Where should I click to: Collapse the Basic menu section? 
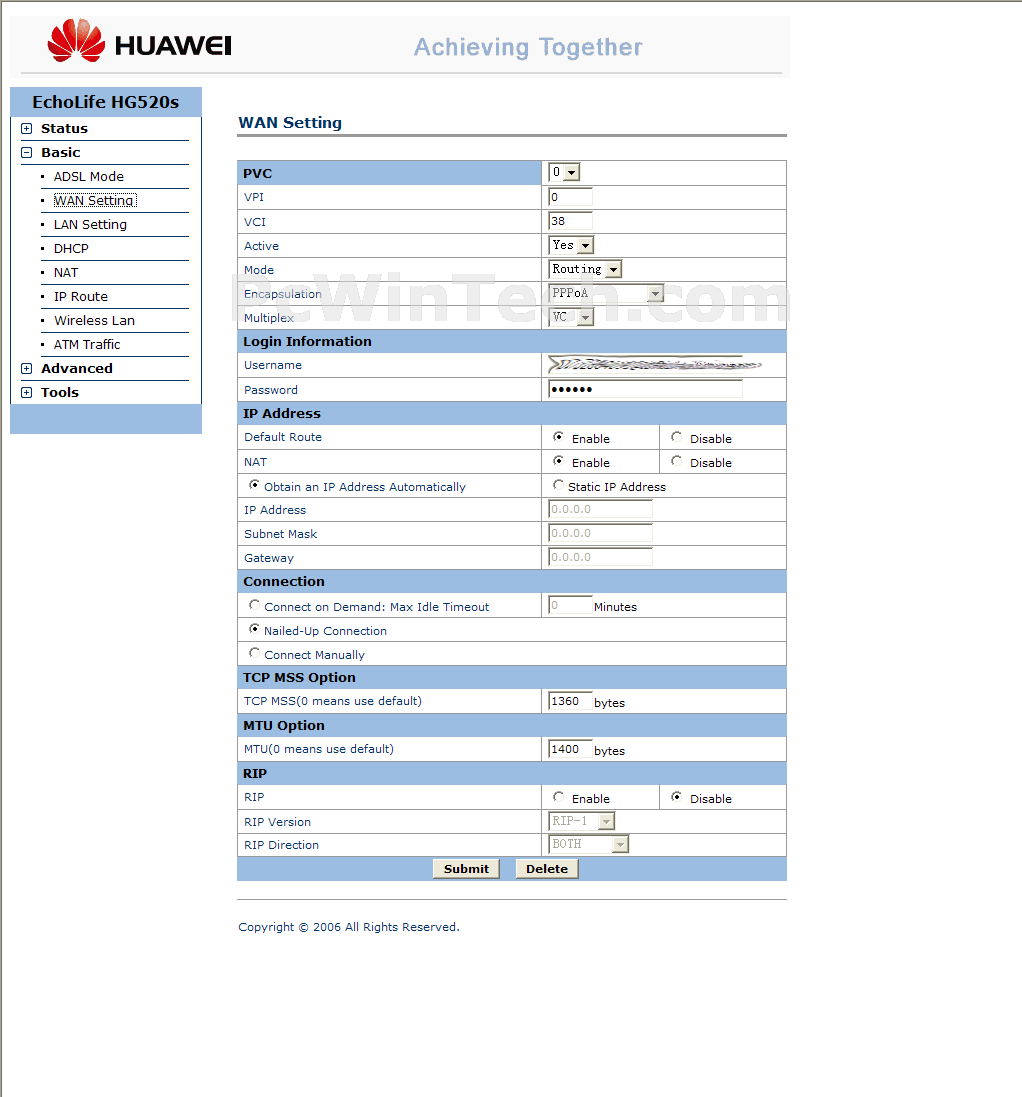(x=27, y=153)
